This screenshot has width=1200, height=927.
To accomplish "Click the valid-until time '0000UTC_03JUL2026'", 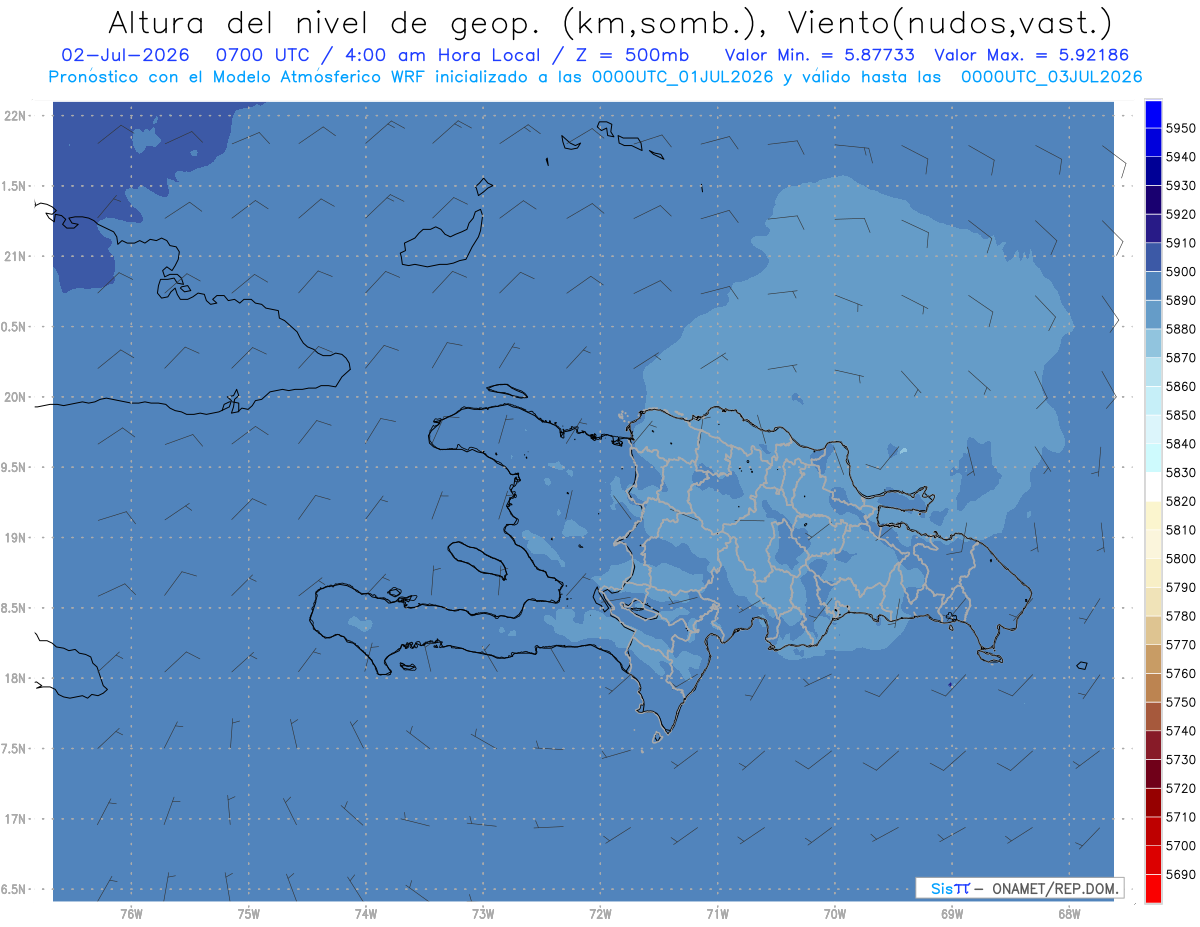I will pyautogui.click(x=1051, y=77).
